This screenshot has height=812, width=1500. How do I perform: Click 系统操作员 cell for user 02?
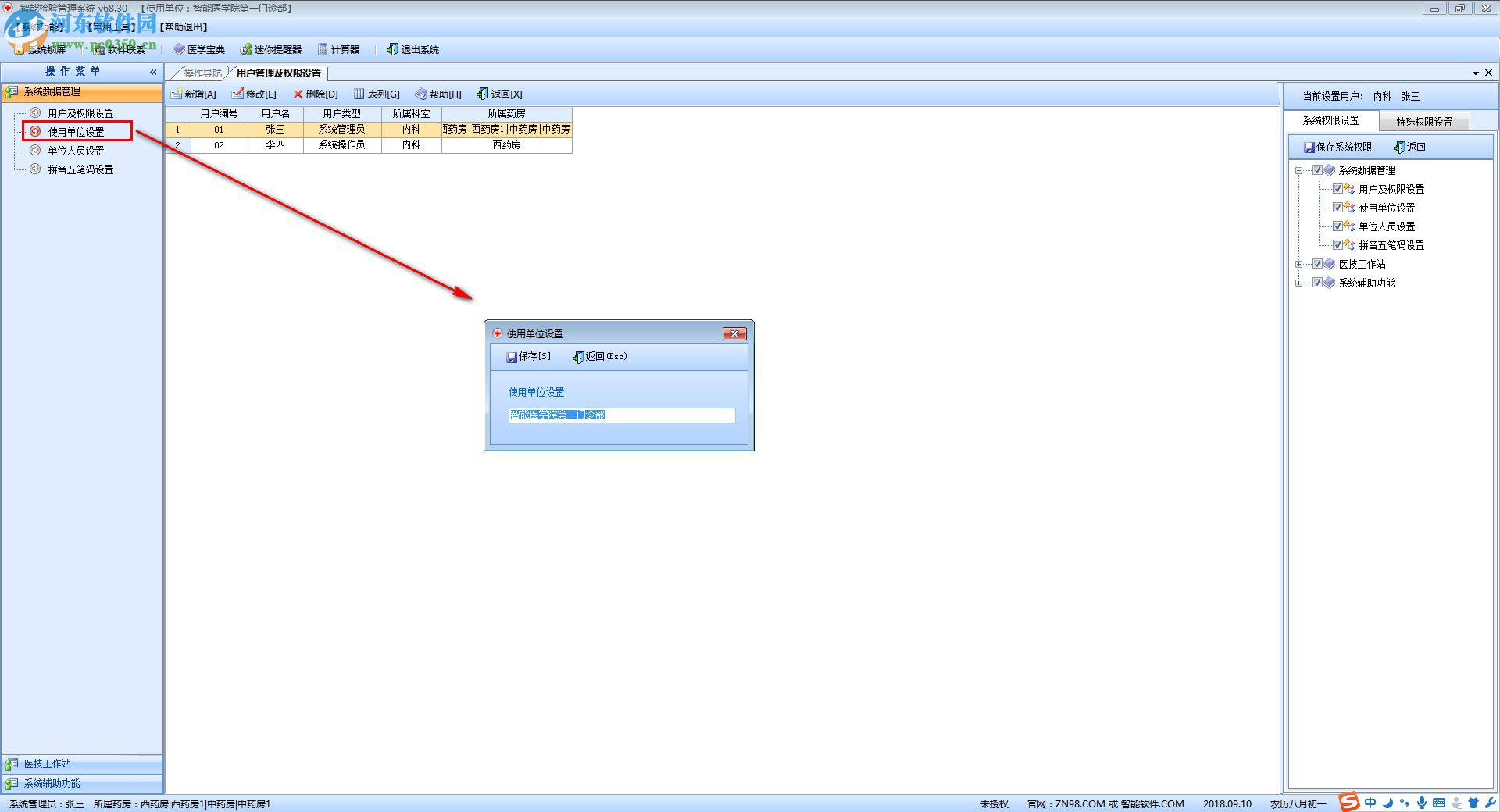tap(342, 145)
